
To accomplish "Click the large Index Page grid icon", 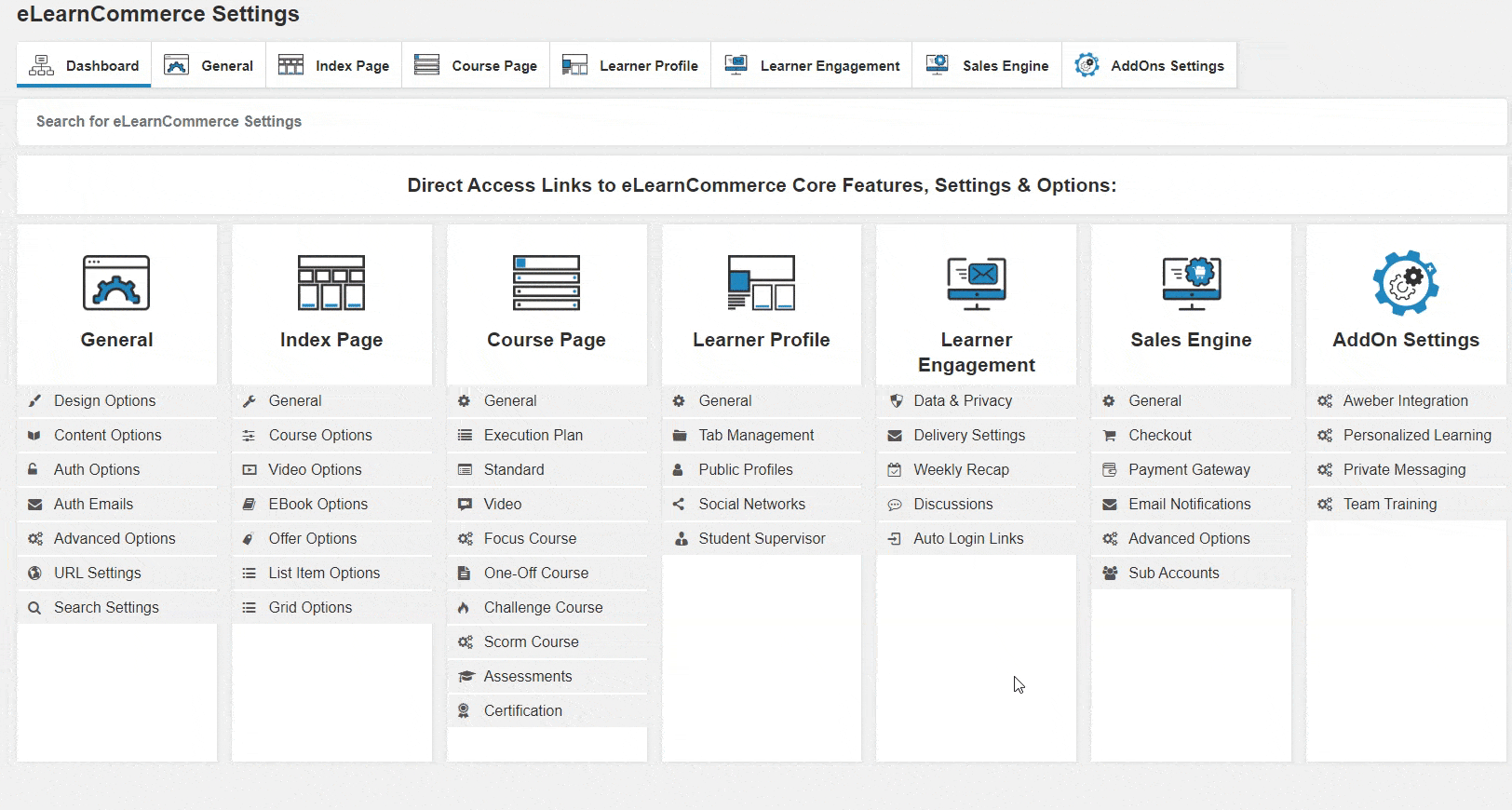I will coord(331,283).
